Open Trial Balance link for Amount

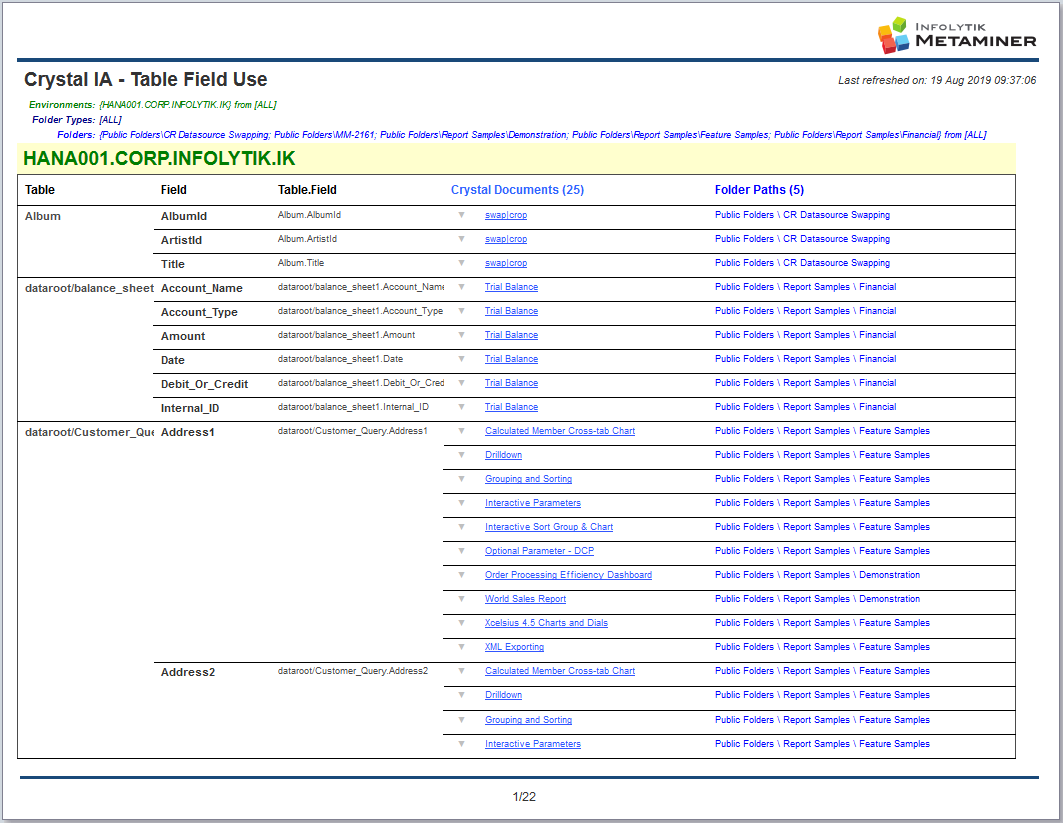(511, 335)
